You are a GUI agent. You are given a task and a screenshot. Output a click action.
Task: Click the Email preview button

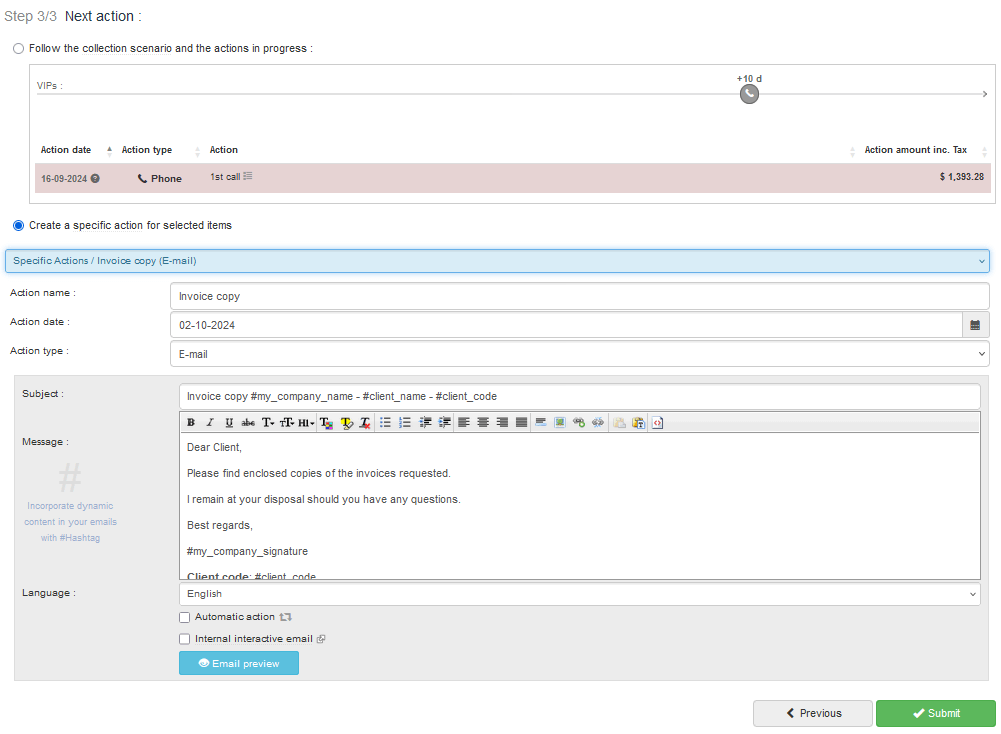tap(239, 663)
